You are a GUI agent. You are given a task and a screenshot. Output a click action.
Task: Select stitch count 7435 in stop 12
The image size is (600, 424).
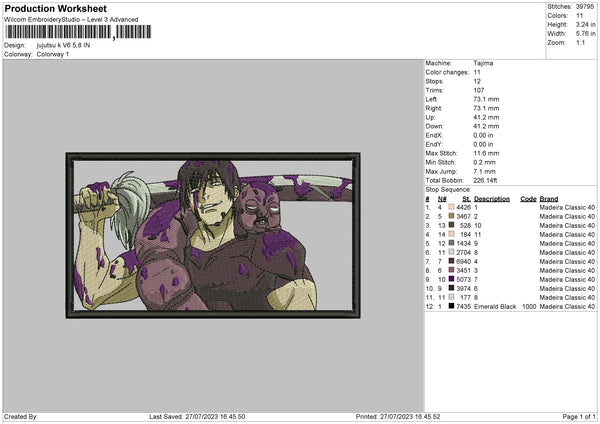[463, 306]
